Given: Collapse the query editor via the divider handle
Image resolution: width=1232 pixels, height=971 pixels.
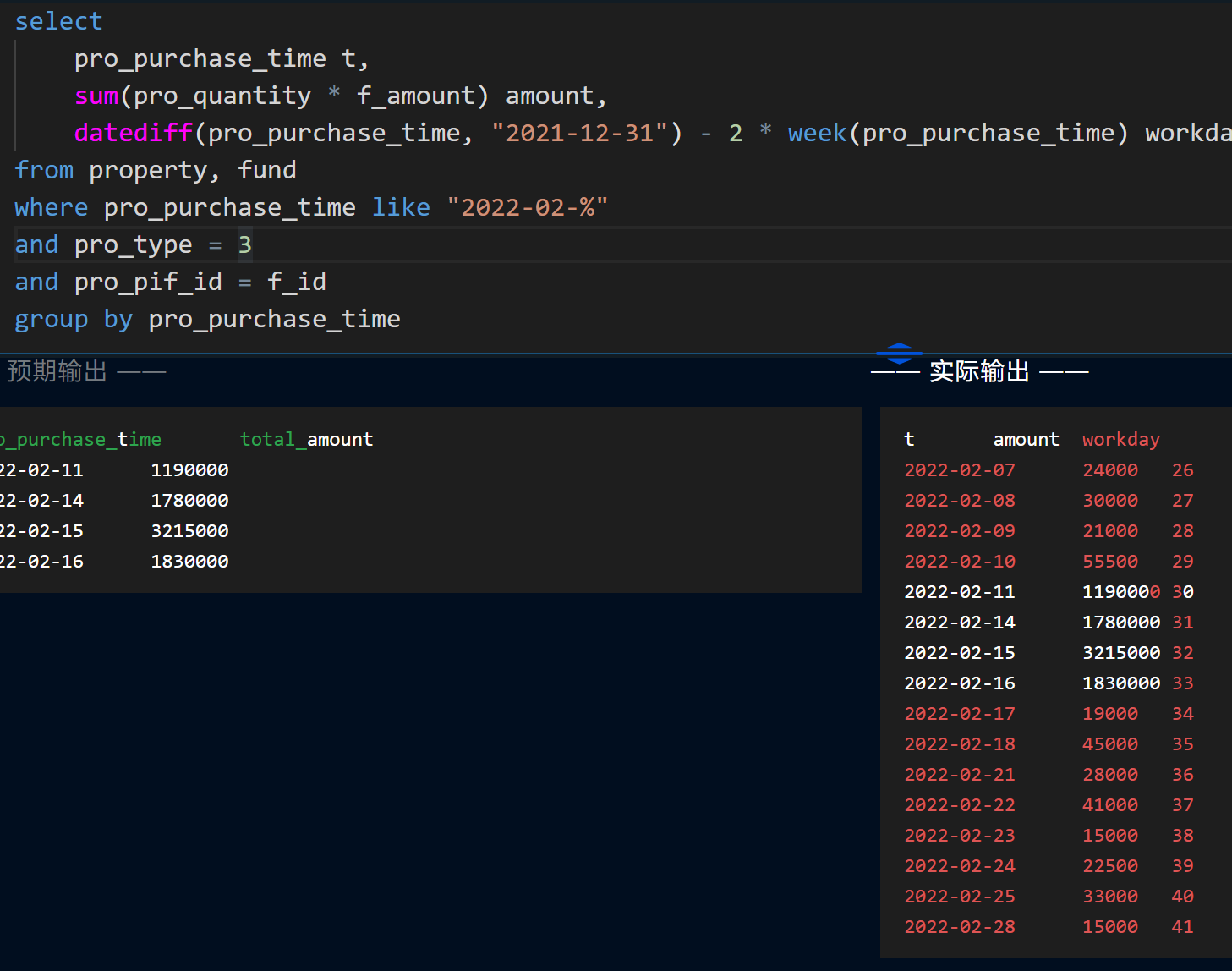Looking at the screenshot, I should (899, 354).
